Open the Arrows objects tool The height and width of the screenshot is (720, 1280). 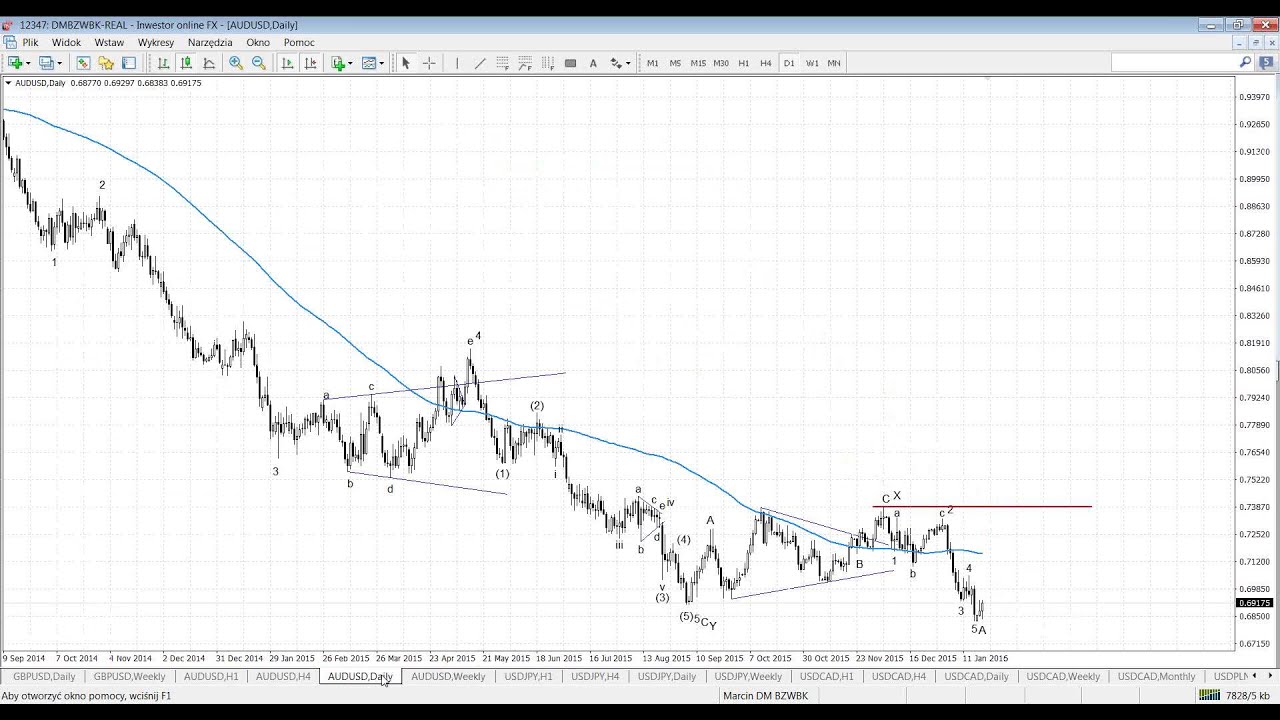click(x=616, y=63)
